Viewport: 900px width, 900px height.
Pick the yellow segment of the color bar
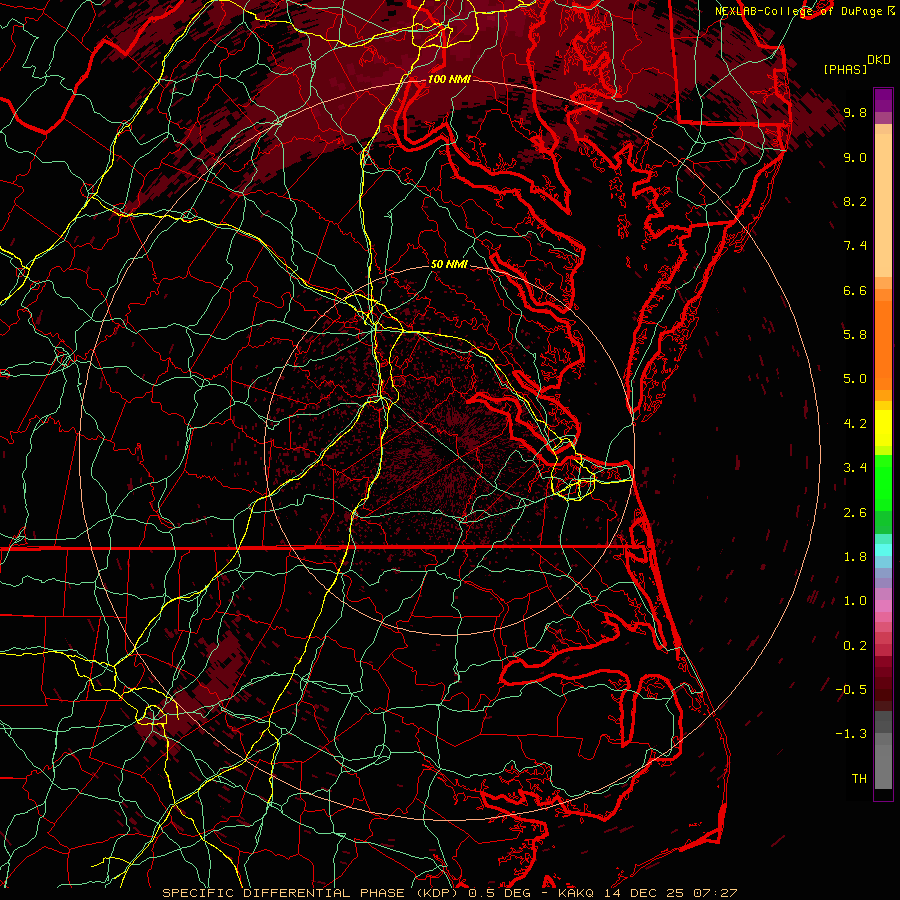point(883,428)
